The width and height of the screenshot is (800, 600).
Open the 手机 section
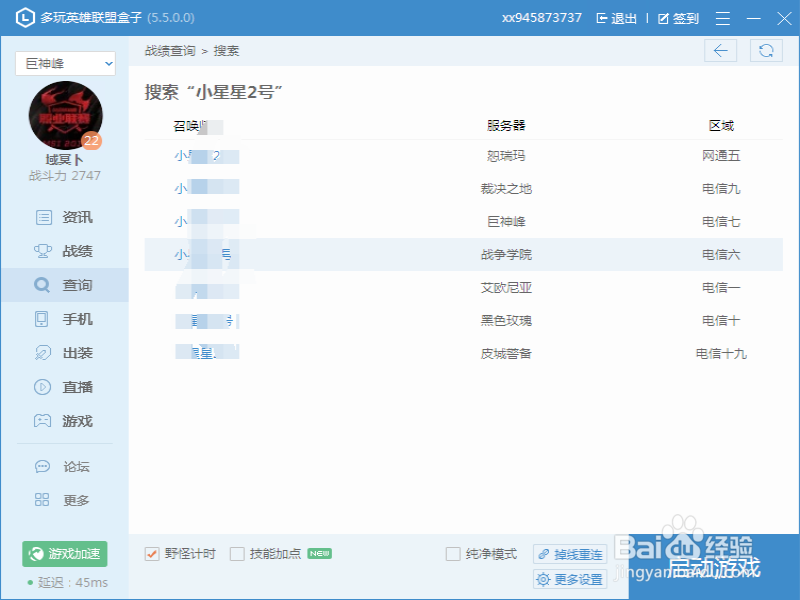(64, 319)
